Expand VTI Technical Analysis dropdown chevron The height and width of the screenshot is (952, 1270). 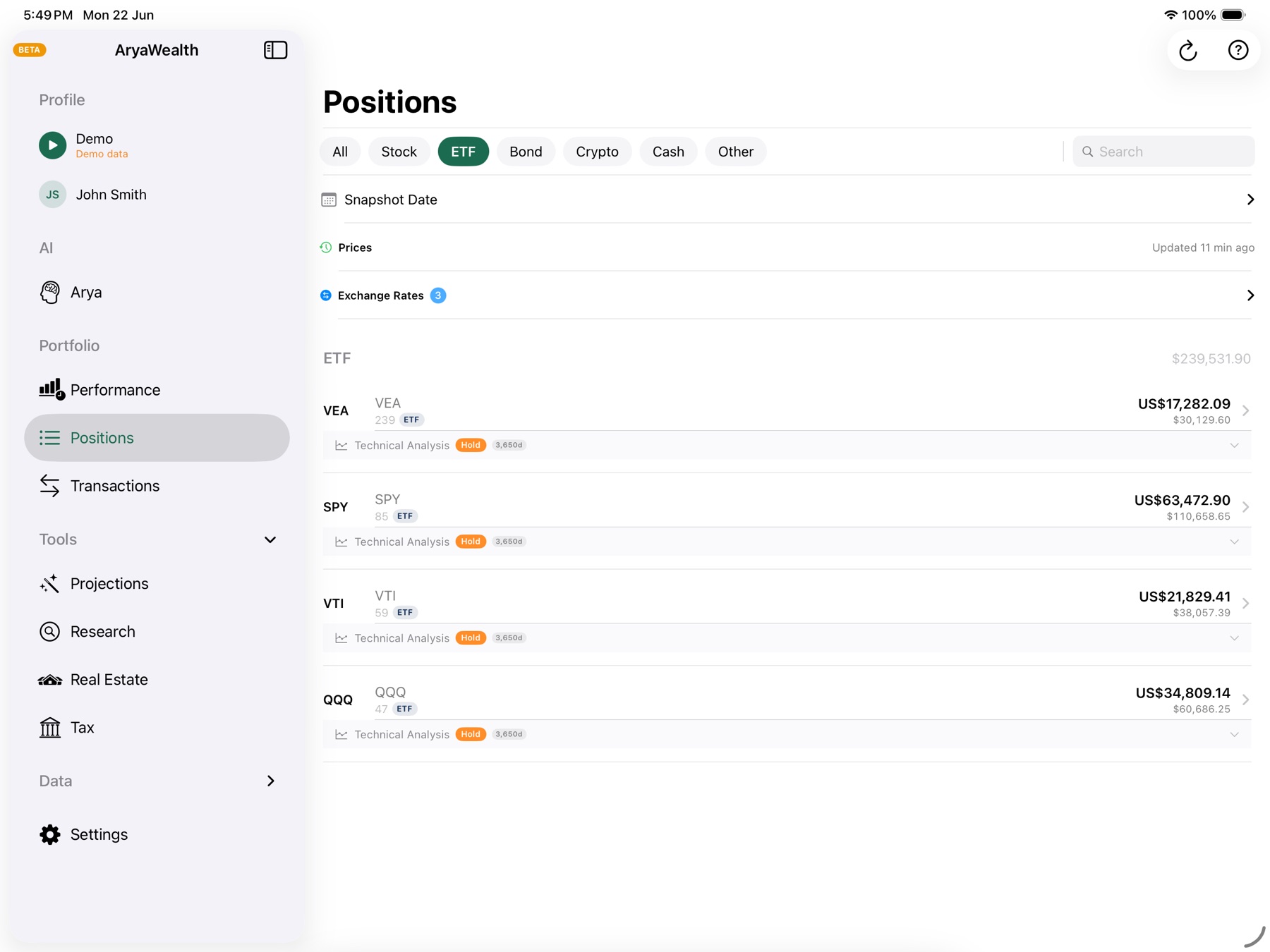1234,638
